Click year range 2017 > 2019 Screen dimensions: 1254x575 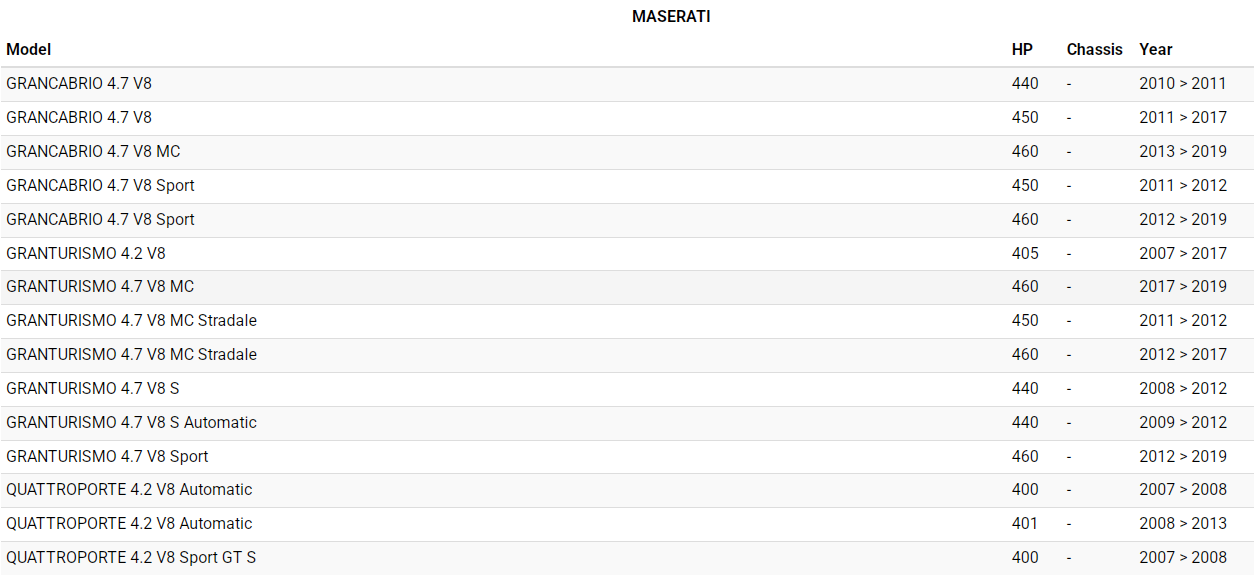click(1182, 286)
